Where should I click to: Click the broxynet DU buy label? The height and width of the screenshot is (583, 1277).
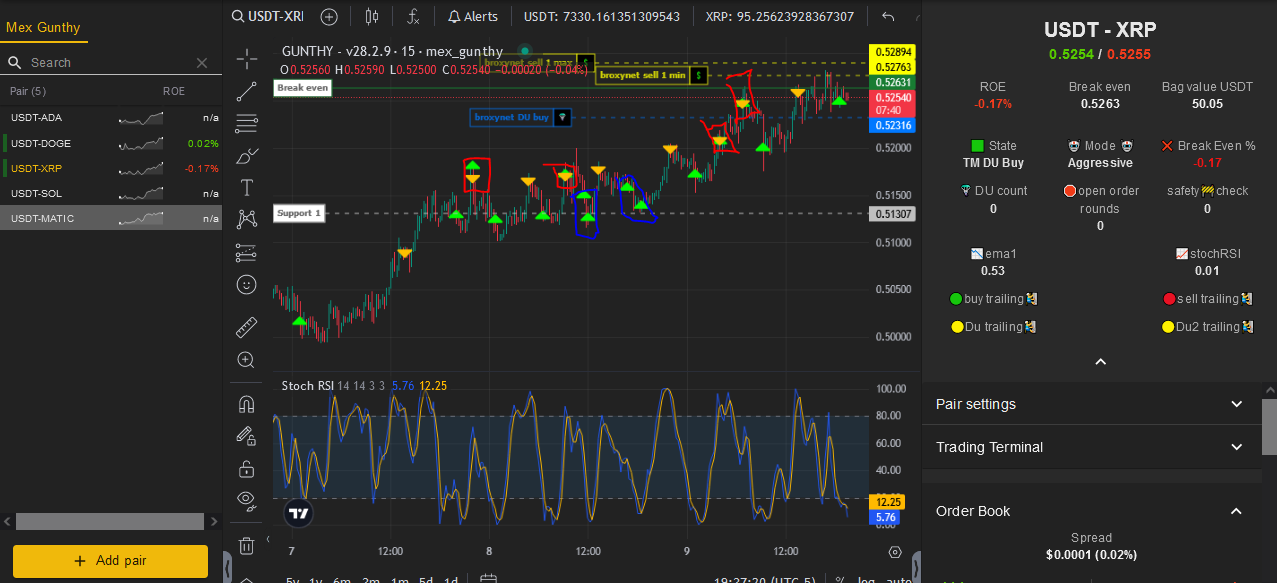click(x=521, y=117)
